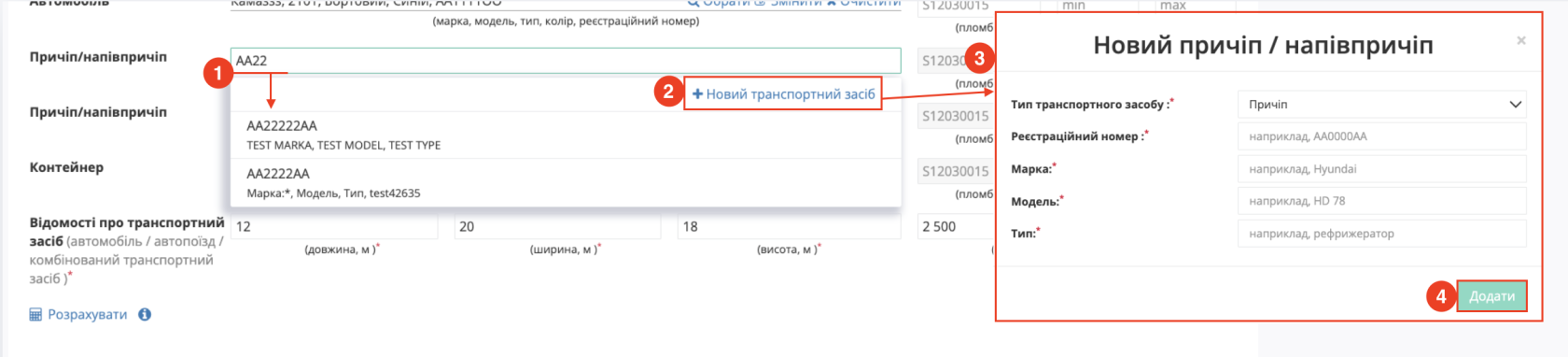Click the ширина field with value 20
This screenshot has width=1568, height=357.
[x=557, y=226]
